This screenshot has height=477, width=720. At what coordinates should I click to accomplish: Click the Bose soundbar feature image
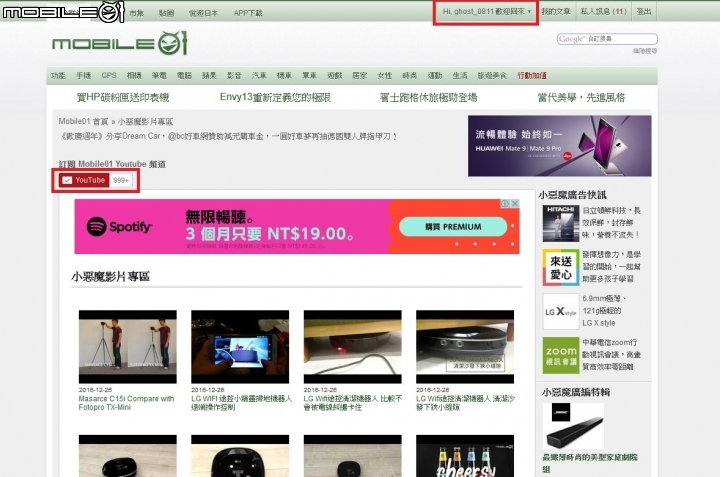click(x=573, y=426)
